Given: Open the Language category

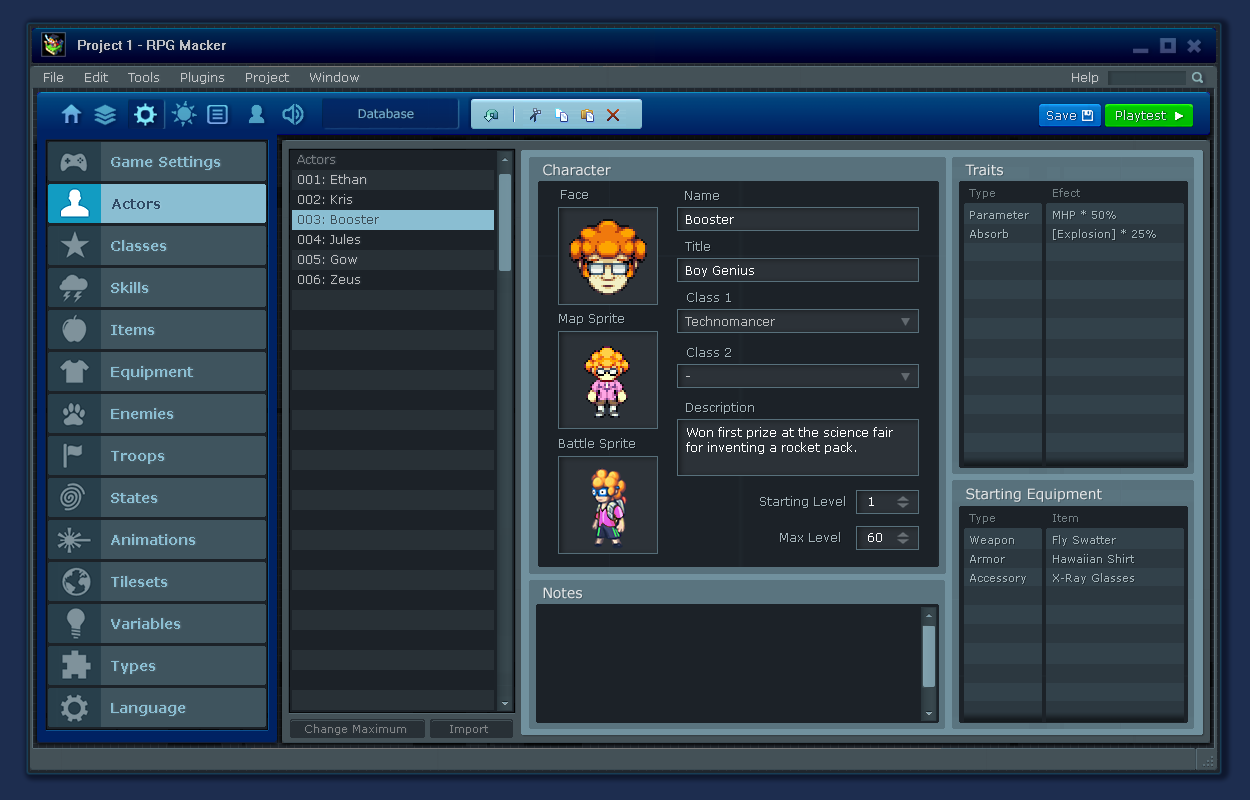Looking at the screenshot, I should click(157, 708).
